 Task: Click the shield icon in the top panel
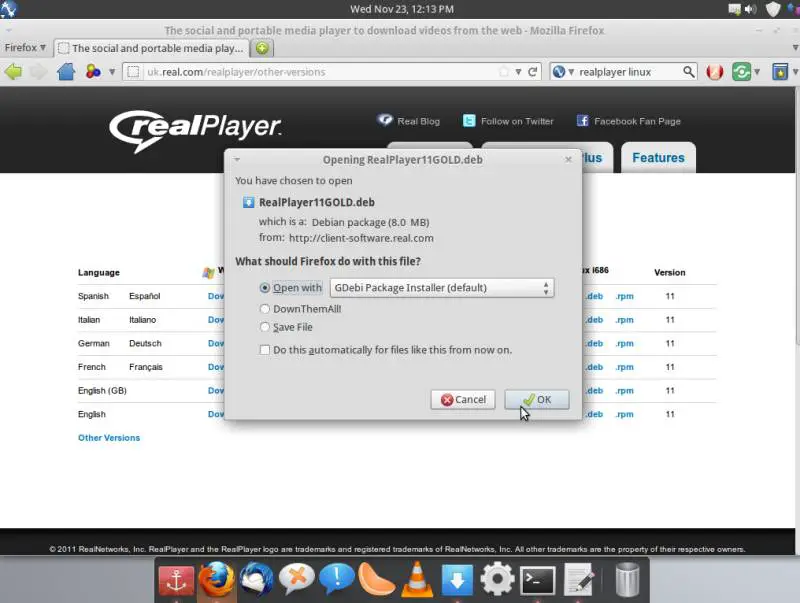pyautogui.click(x=773, y=9)
